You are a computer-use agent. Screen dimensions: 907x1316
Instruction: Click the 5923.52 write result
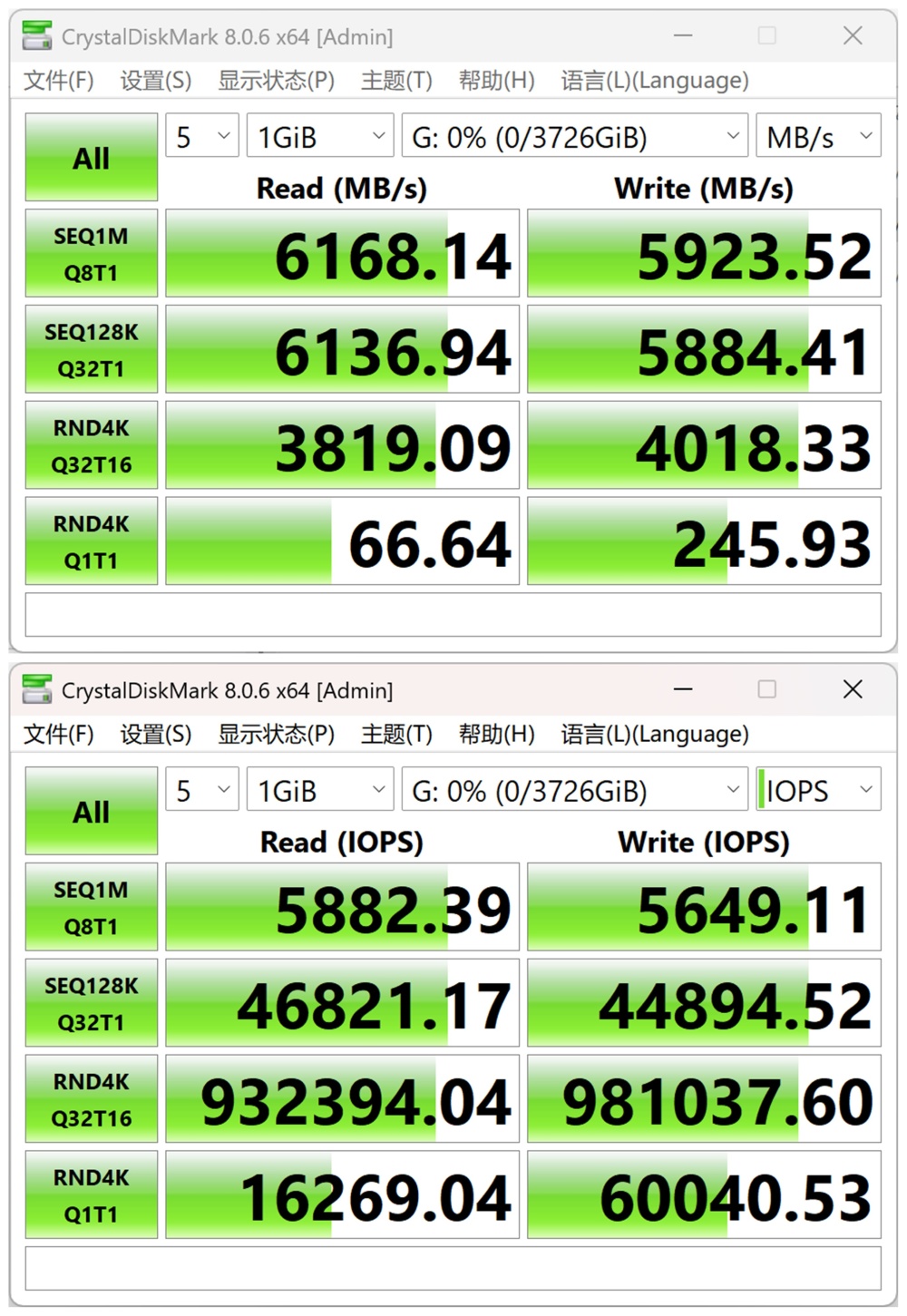click(x=704, y=254)
